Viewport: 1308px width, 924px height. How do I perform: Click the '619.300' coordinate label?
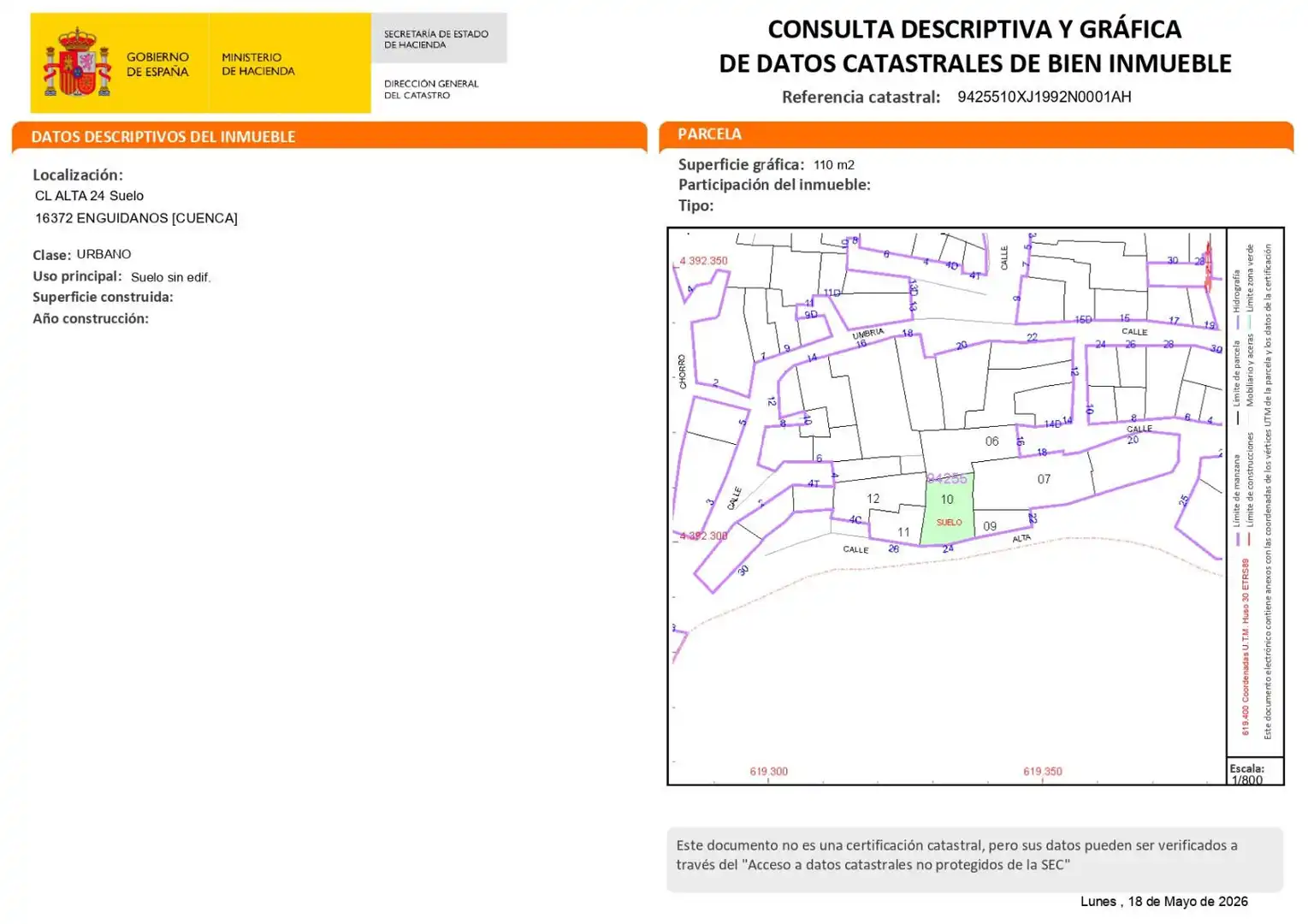768,772
